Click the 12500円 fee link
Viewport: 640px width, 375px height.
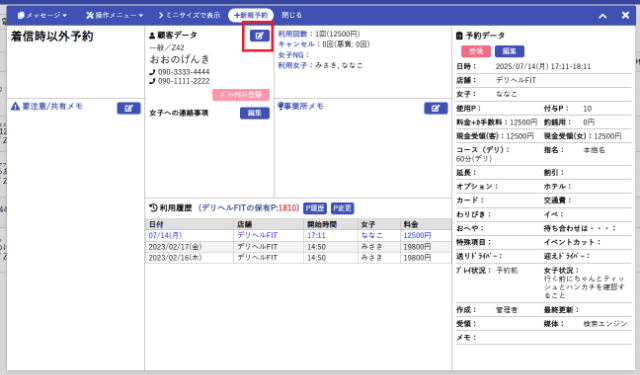click(x=417, y=235)
